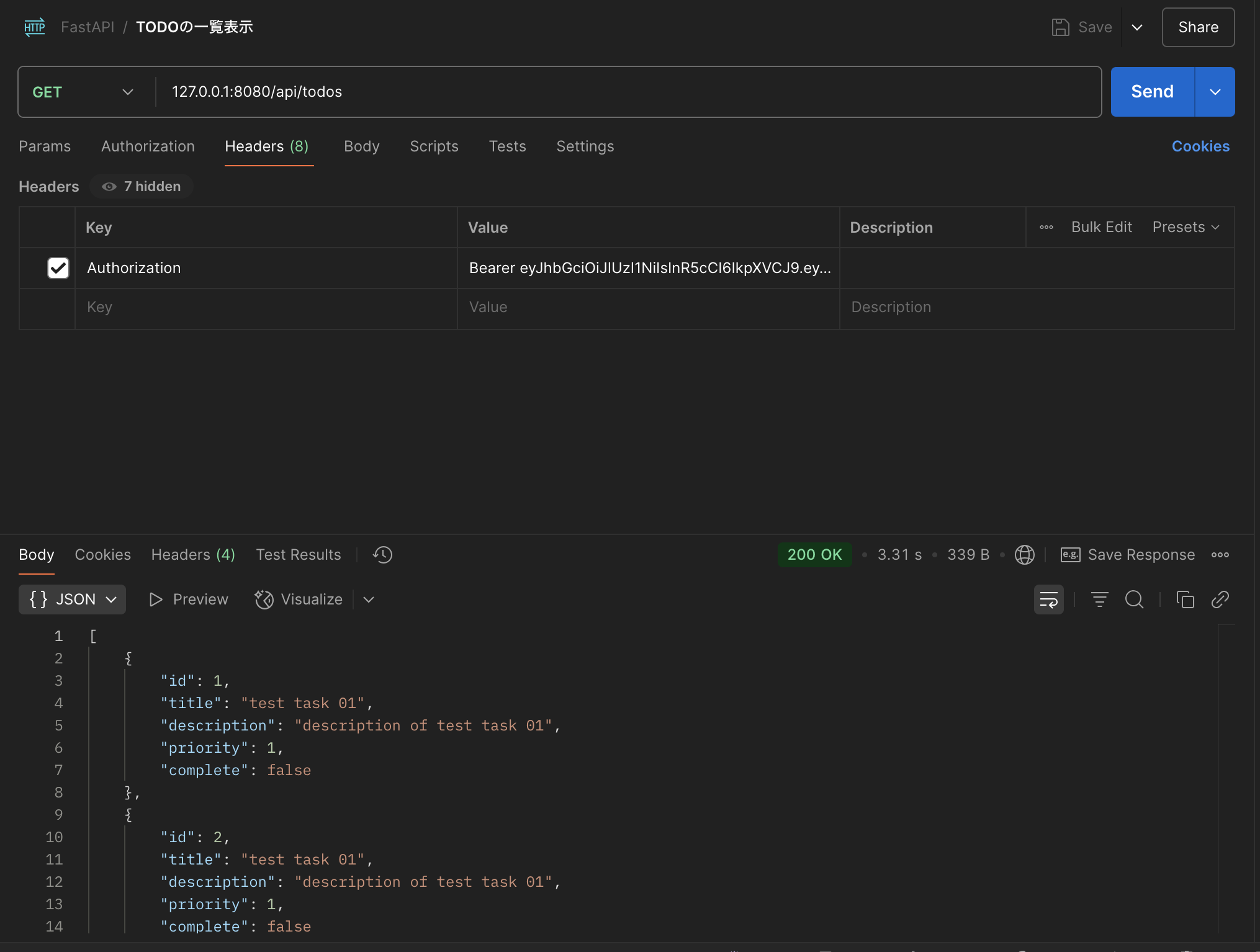Open the GET method dropdown

point(83,92)
